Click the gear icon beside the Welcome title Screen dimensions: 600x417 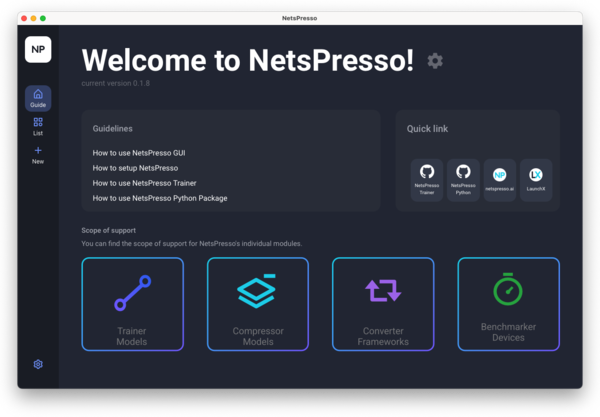tap(434, 61)
